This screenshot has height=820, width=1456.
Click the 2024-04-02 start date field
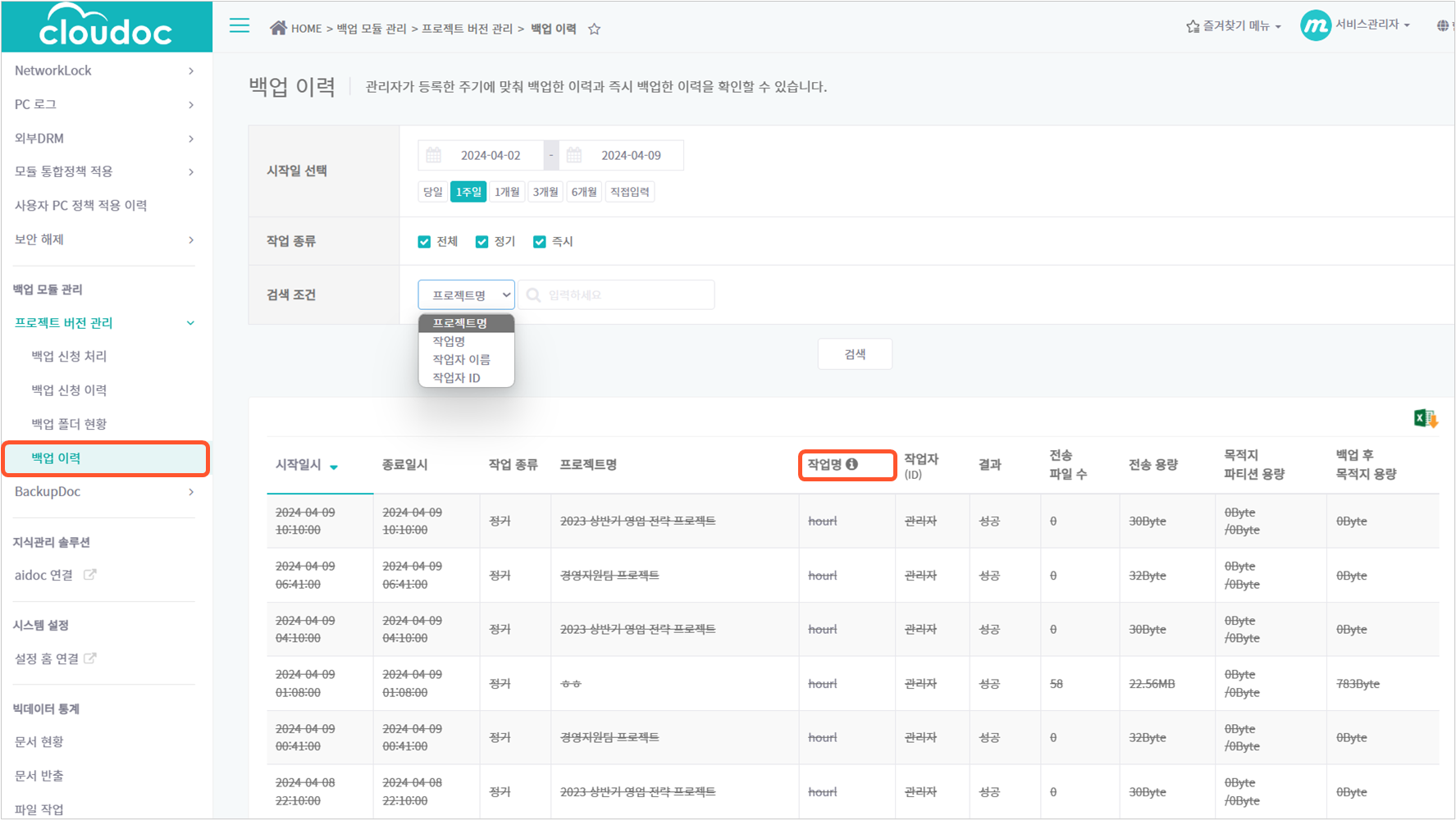491,155
